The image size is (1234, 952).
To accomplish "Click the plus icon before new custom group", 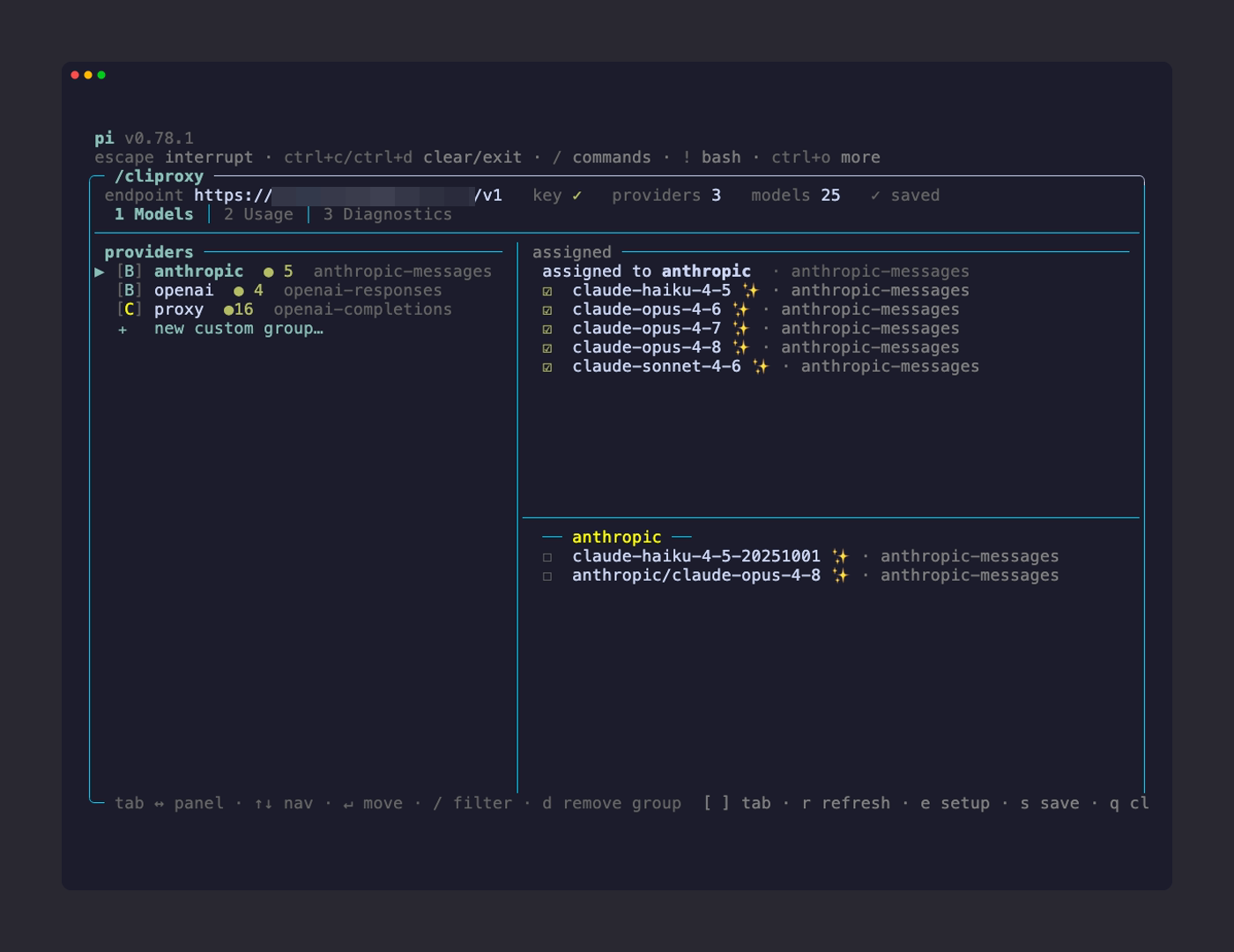I will [123, 330].
